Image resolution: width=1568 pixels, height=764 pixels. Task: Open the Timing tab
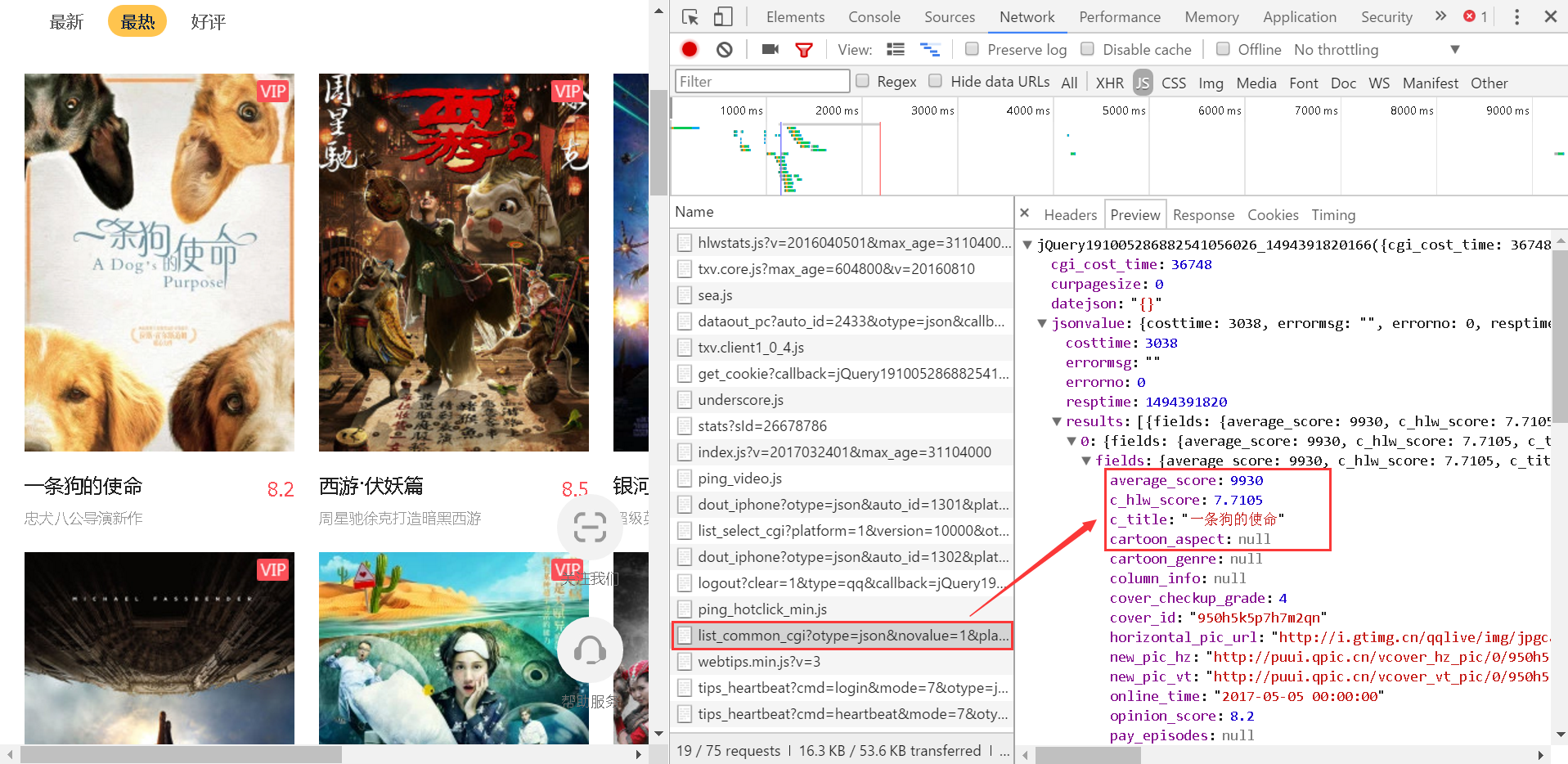tap(1333, 215)
